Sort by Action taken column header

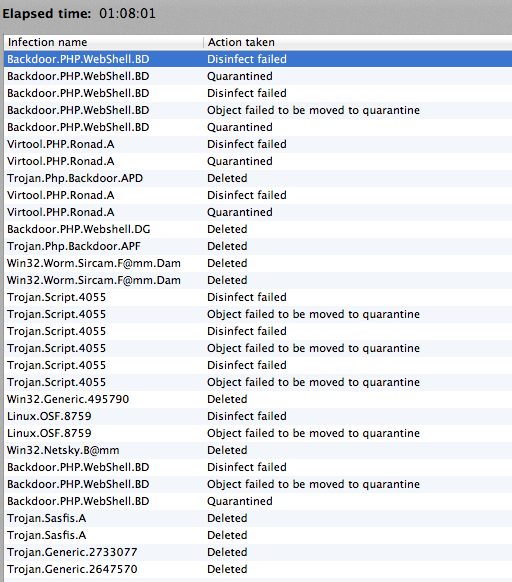click(358, 42)
